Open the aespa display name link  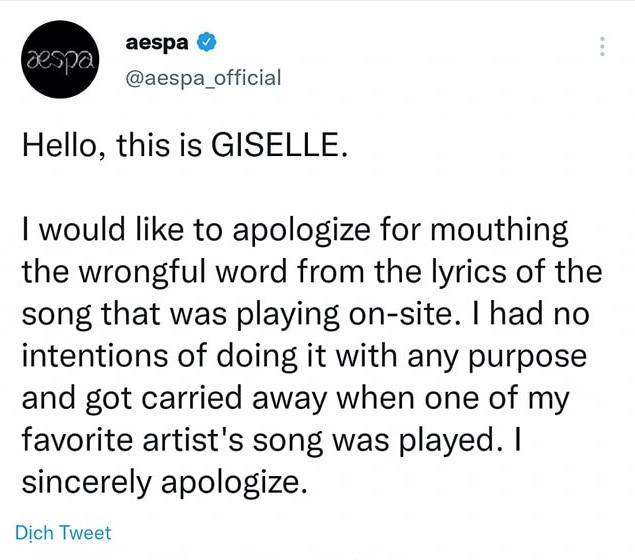158,43
